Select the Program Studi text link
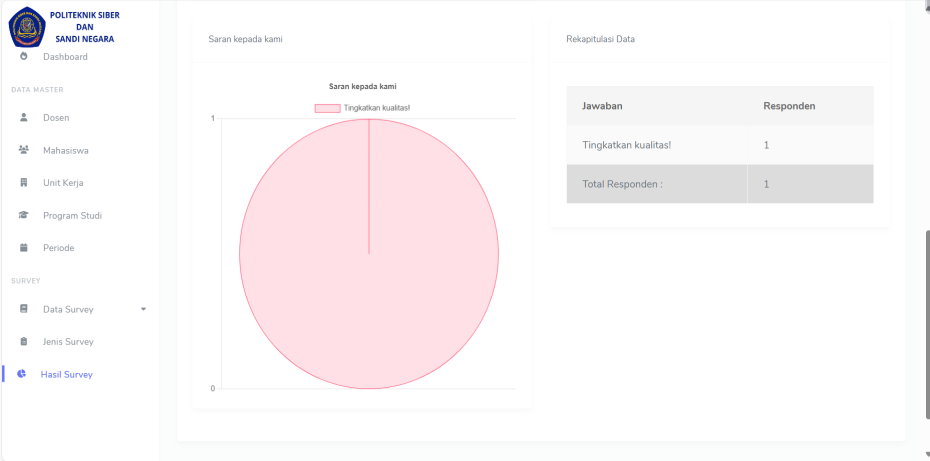The image size is (930, 461). coord(72,215)
